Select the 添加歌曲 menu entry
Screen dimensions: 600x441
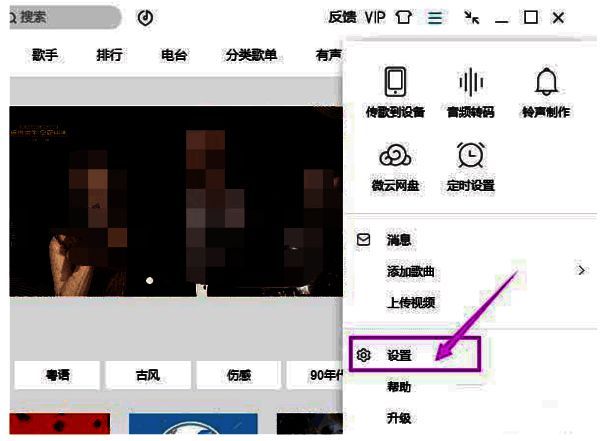point(411,271)
